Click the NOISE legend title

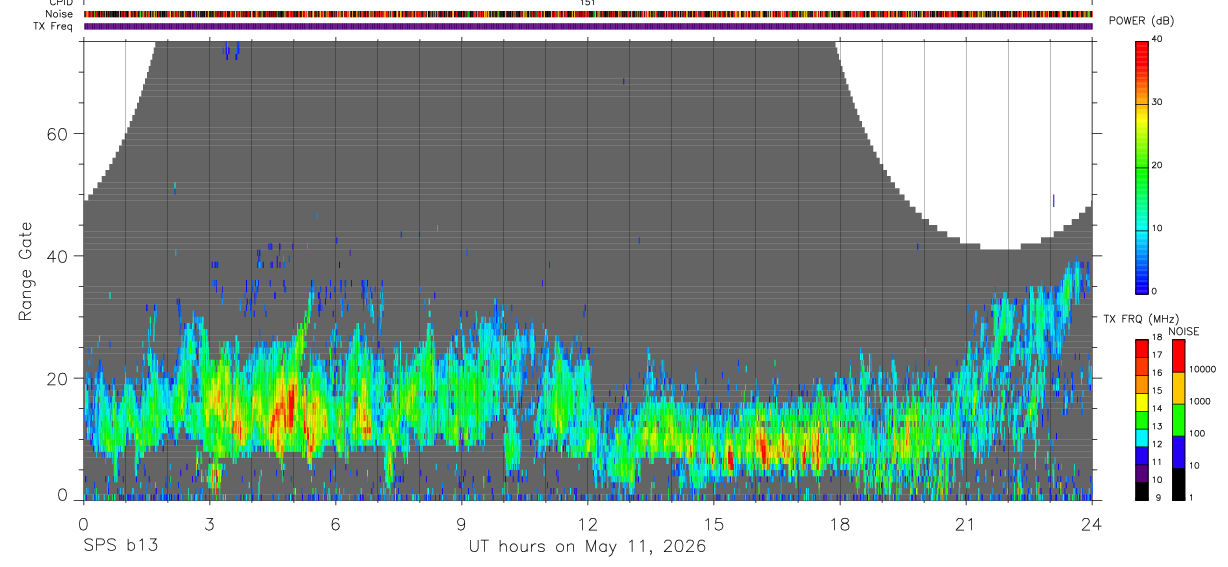[x=1183, y=332]
